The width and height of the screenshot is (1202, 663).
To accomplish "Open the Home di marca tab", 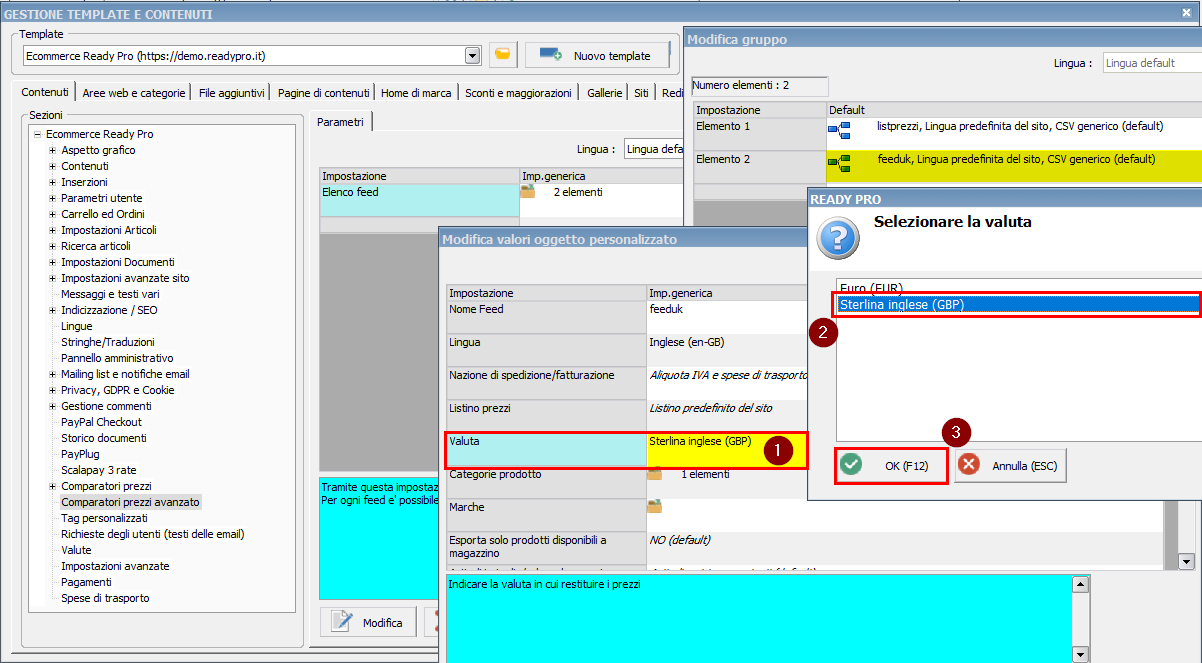I will click(x=416, y=93).
